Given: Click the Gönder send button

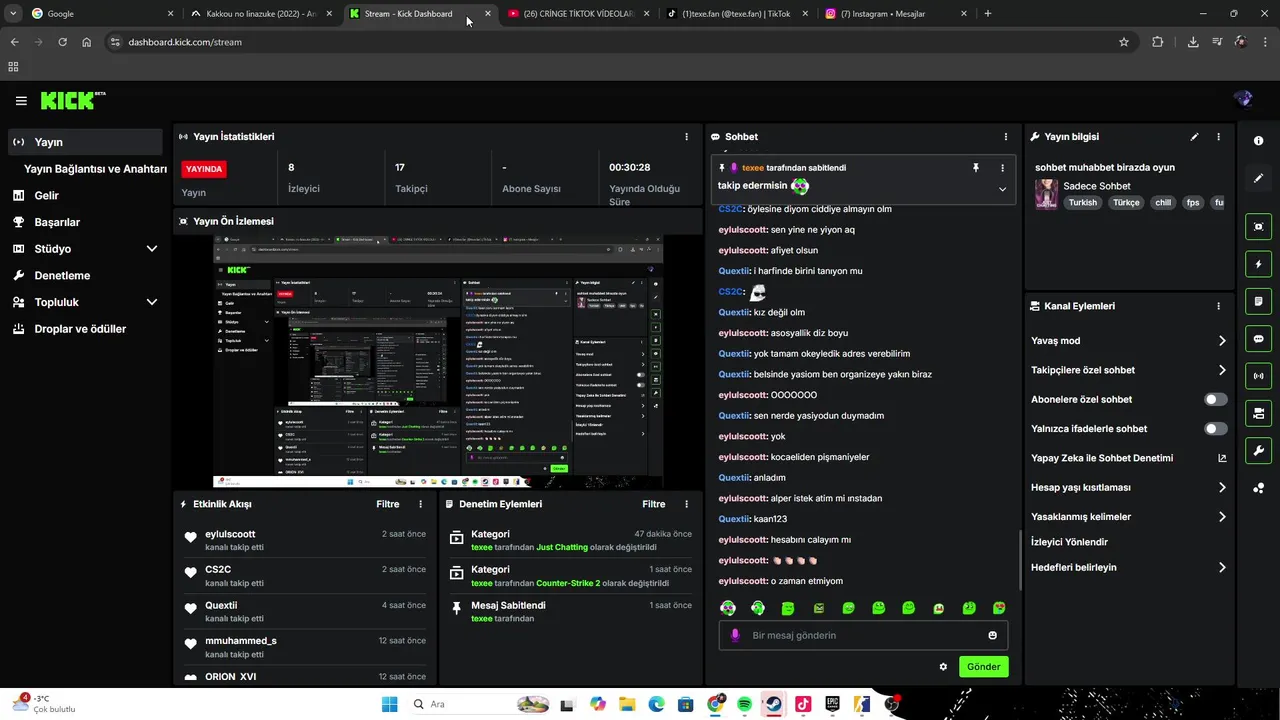Looking at the screenshot, I should point(983,667).
